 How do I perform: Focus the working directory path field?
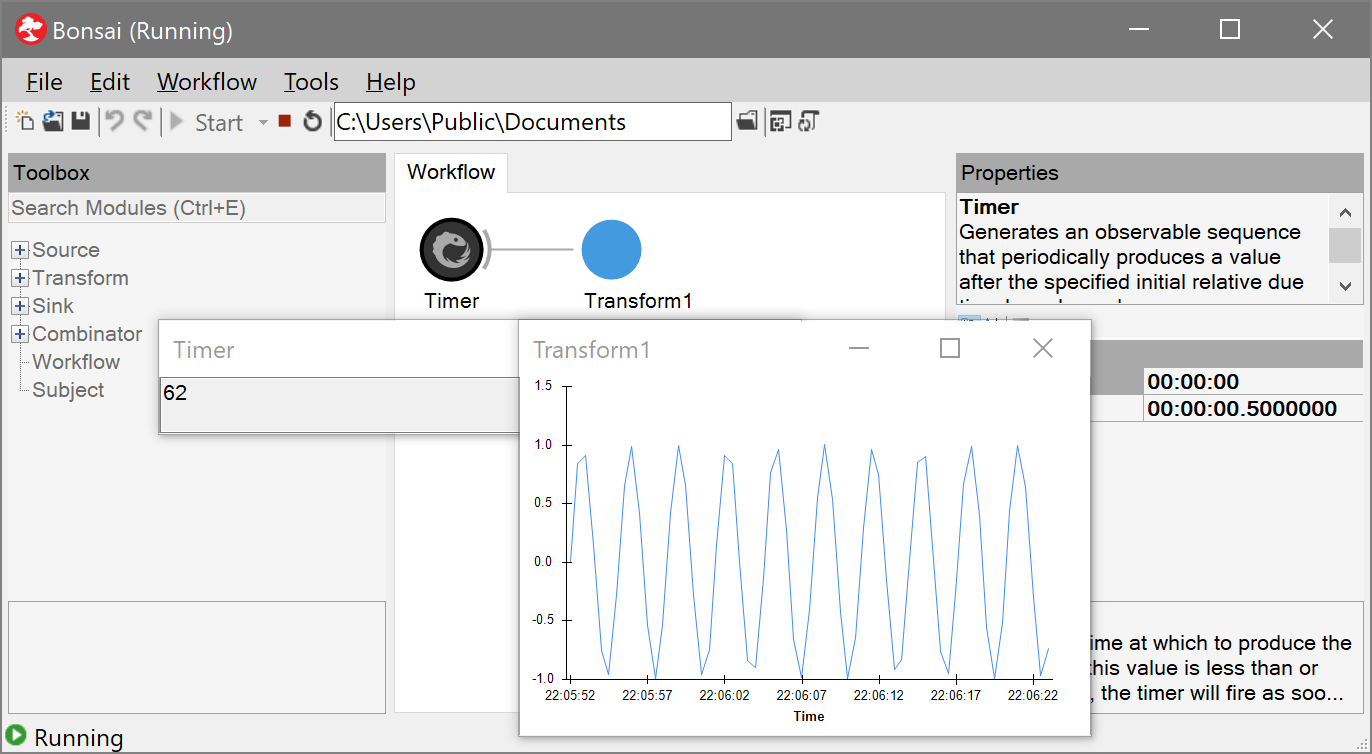point(532,122)
